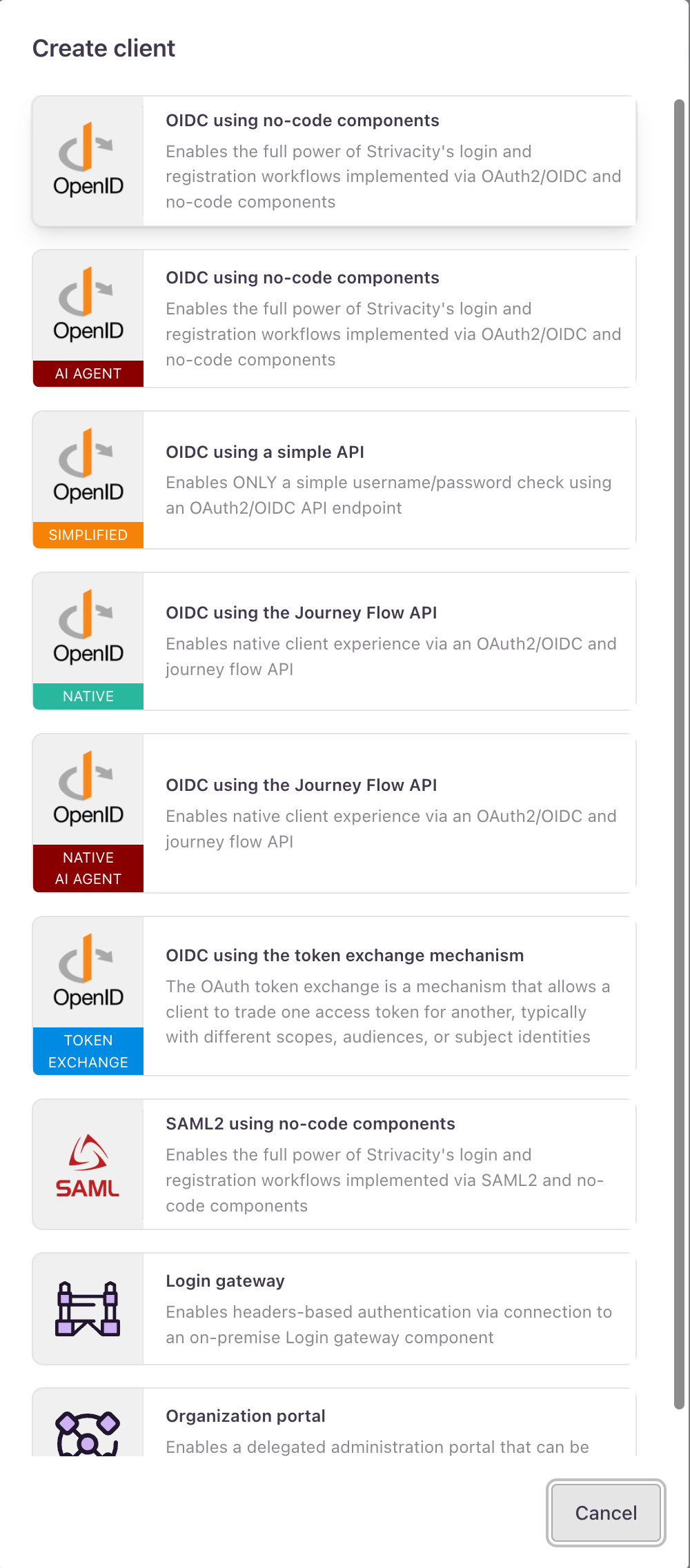This screenshot has height=1568, width=690.
Task: Click the OpenID logo above SIMPLIFIED badge
Action: pyautogui.click(x=88, y=466)
